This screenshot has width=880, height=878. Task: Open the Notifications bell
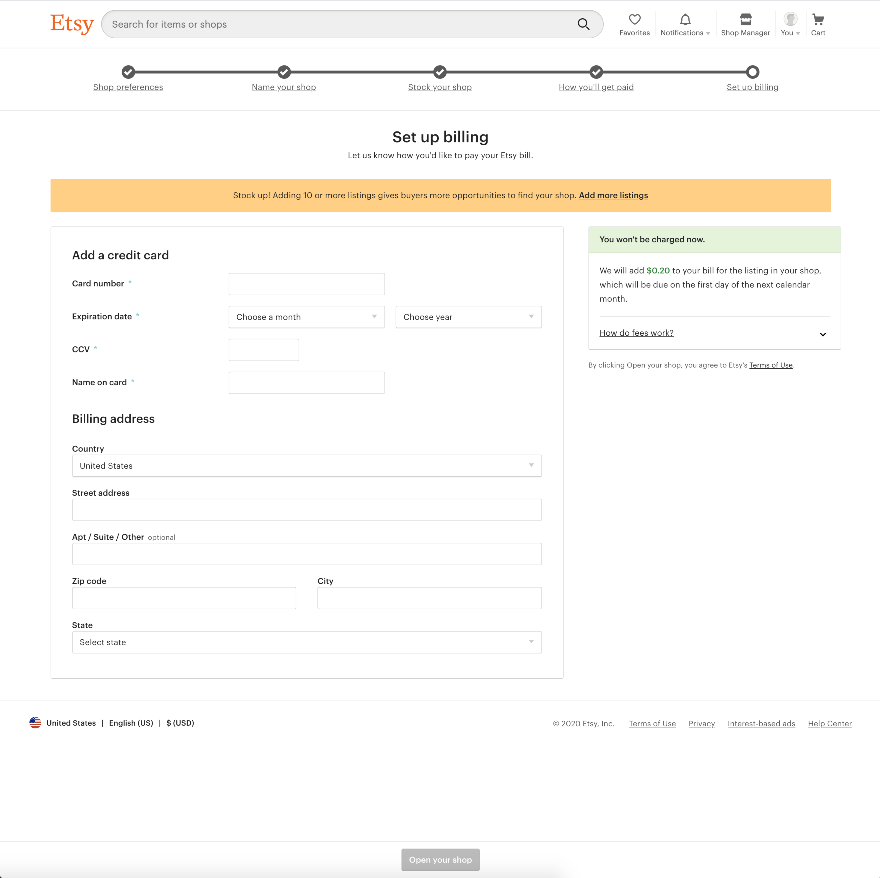coord(685,20)
